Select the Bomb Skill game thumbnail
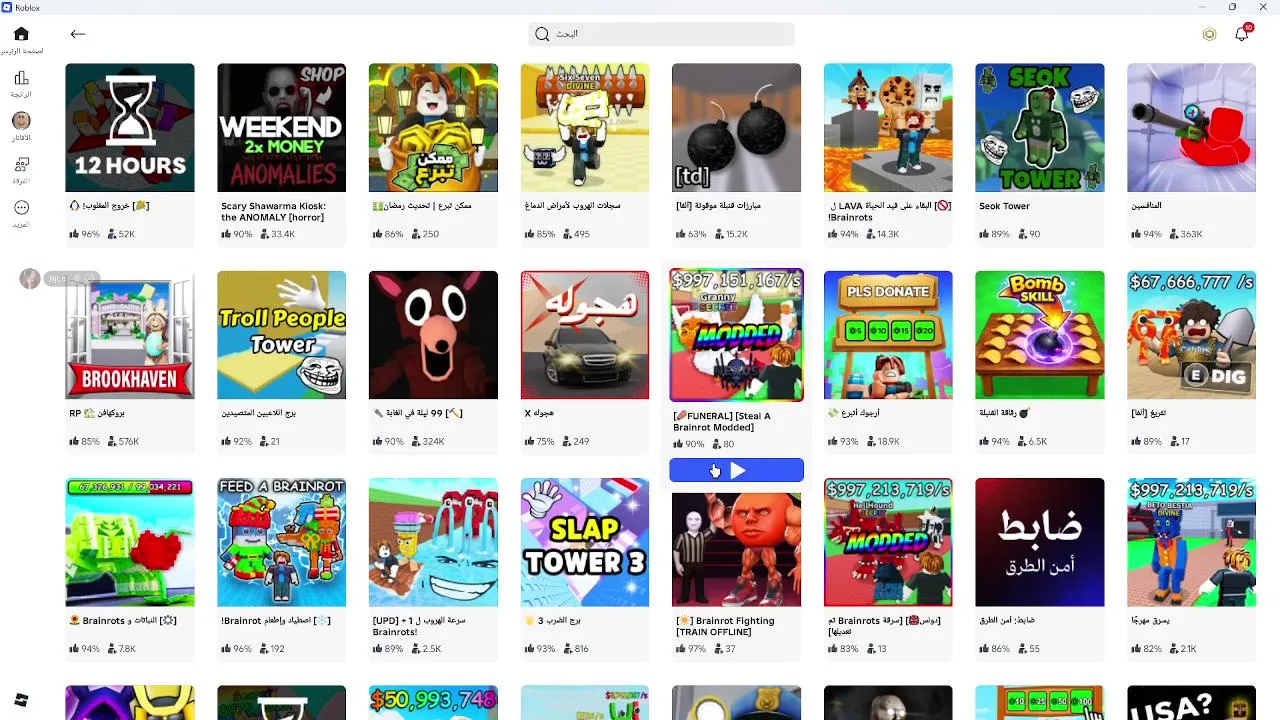The image size is (1280, 720). (1040, 335)
